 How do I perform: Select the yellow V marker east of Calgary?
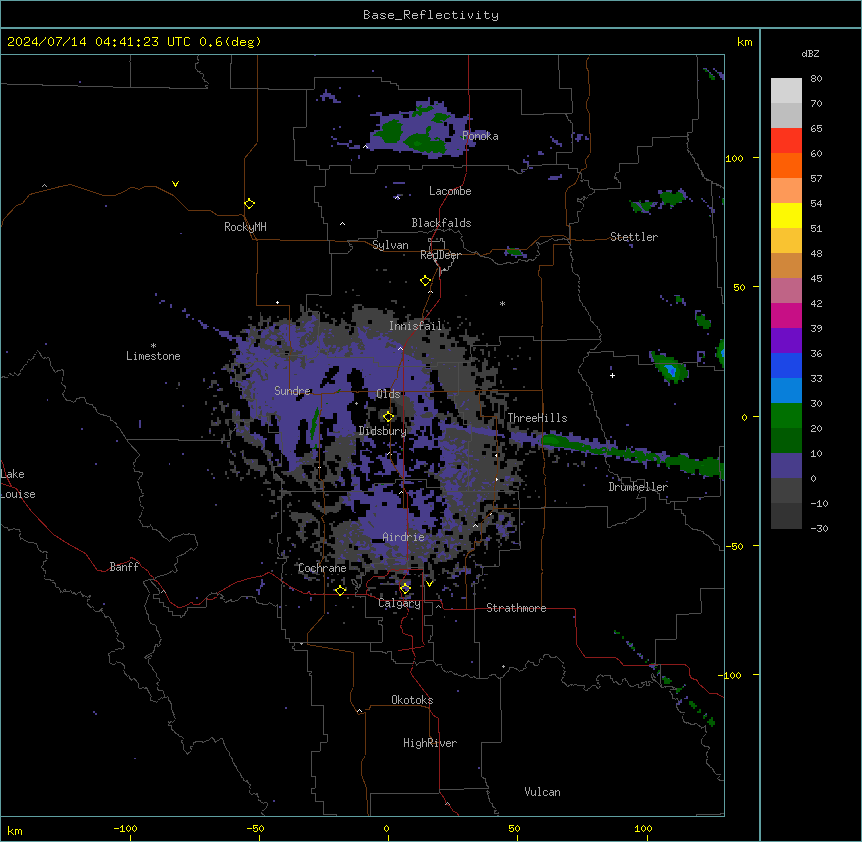(429, 584)
